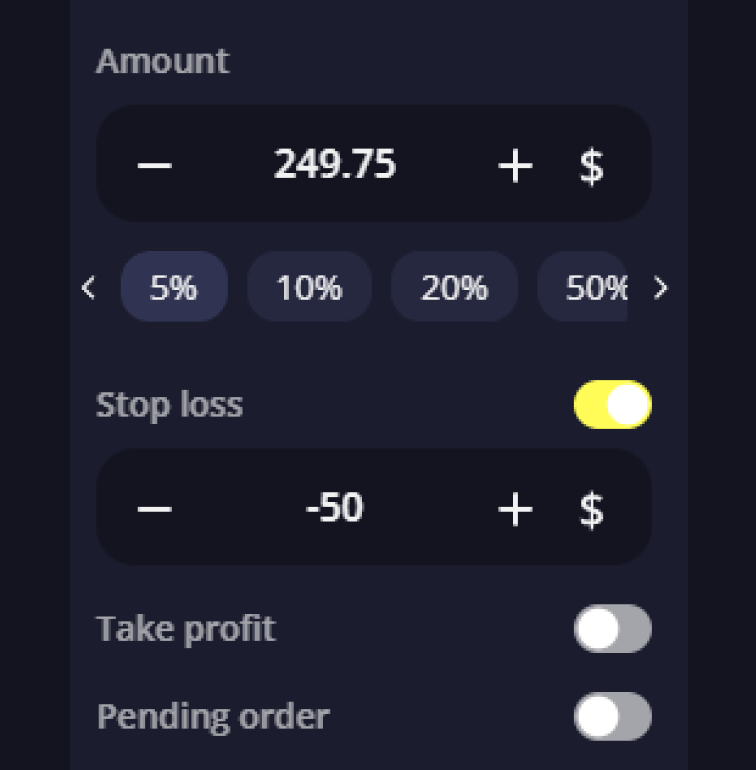Show more percentage options with right chevron
The width and height of the screenshot is (756, 770).
660,288
